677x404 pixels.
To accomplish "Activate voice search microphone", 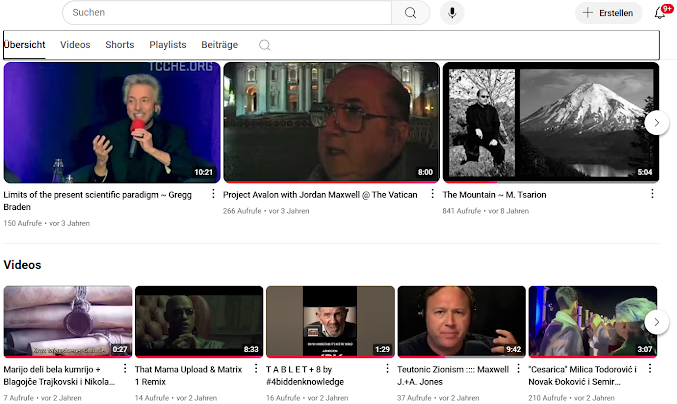I will [452, 13].
